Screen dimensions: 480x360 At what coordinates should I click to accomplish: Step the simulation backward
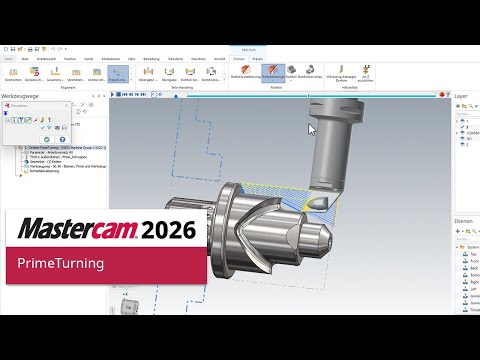pos(131,95)
